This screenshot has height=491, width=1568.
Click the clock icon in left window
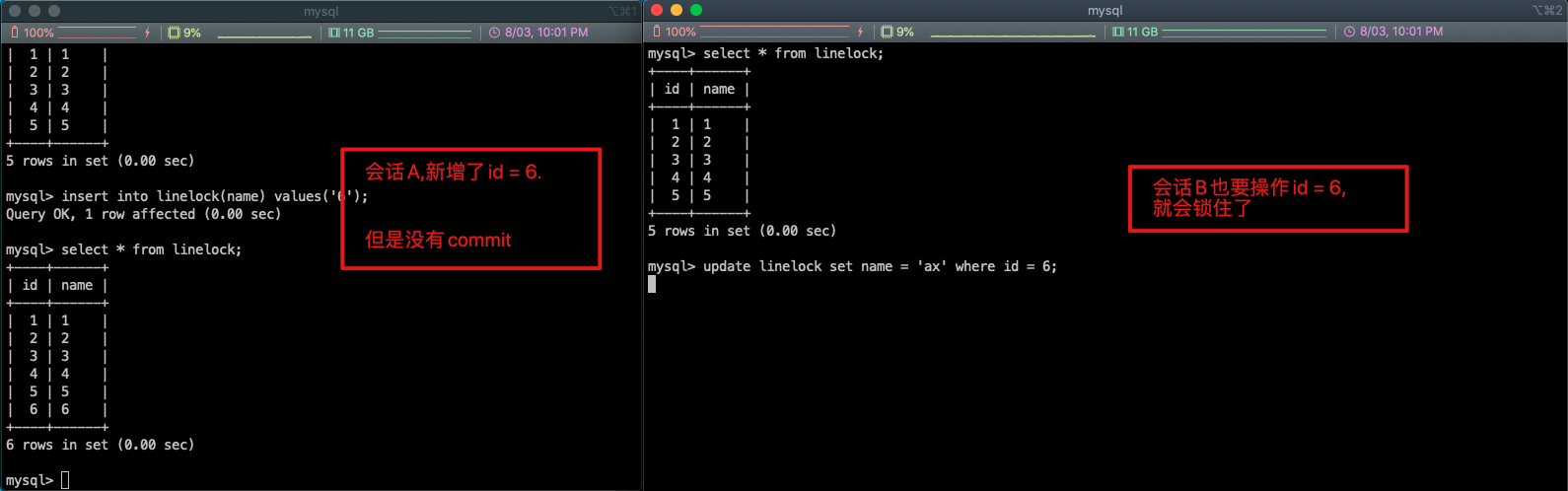[495, 33]
